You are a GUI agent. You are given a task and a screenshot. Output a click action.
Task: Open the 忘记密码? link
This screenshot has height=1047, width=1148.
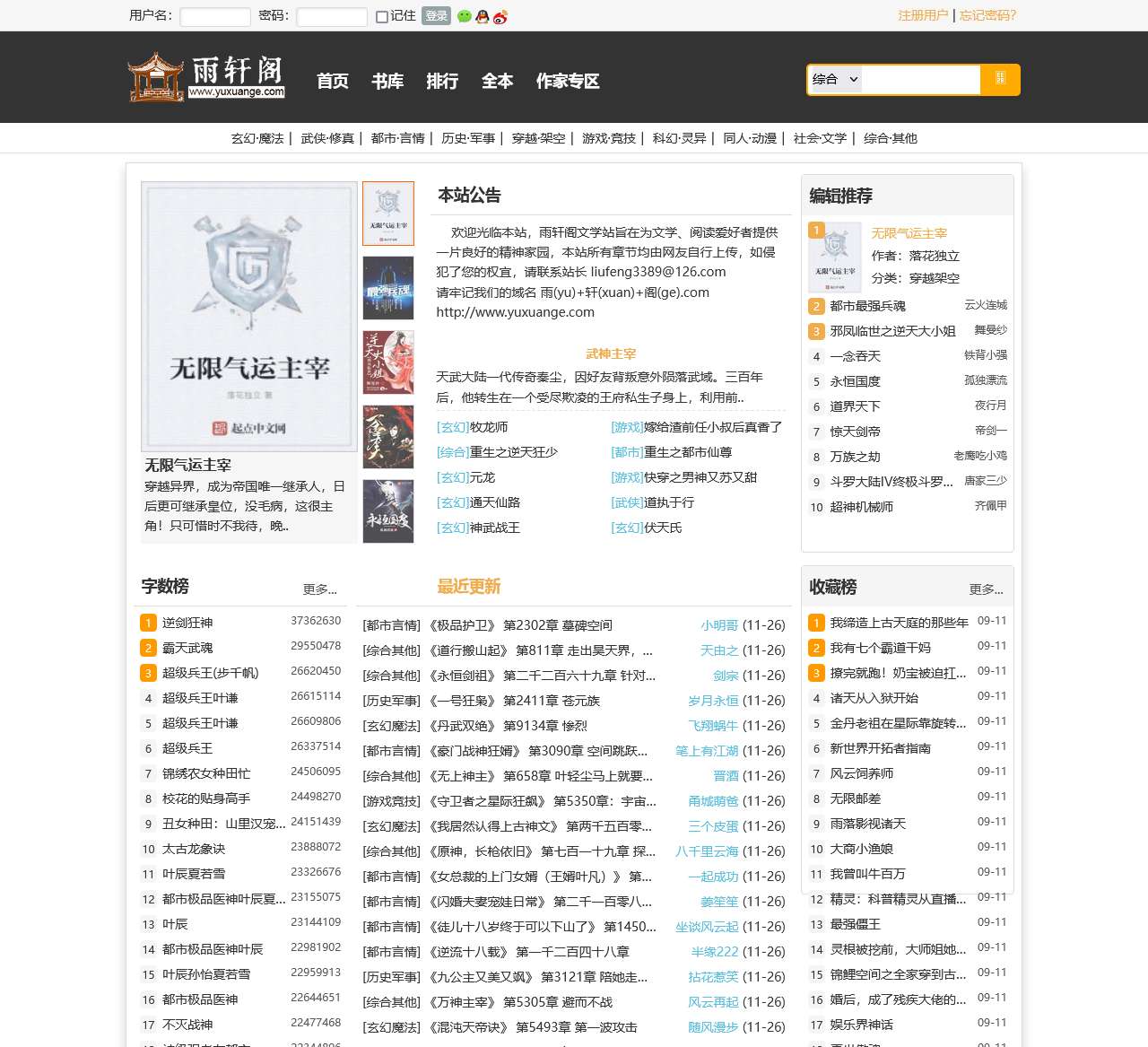(x=987, y=15)
